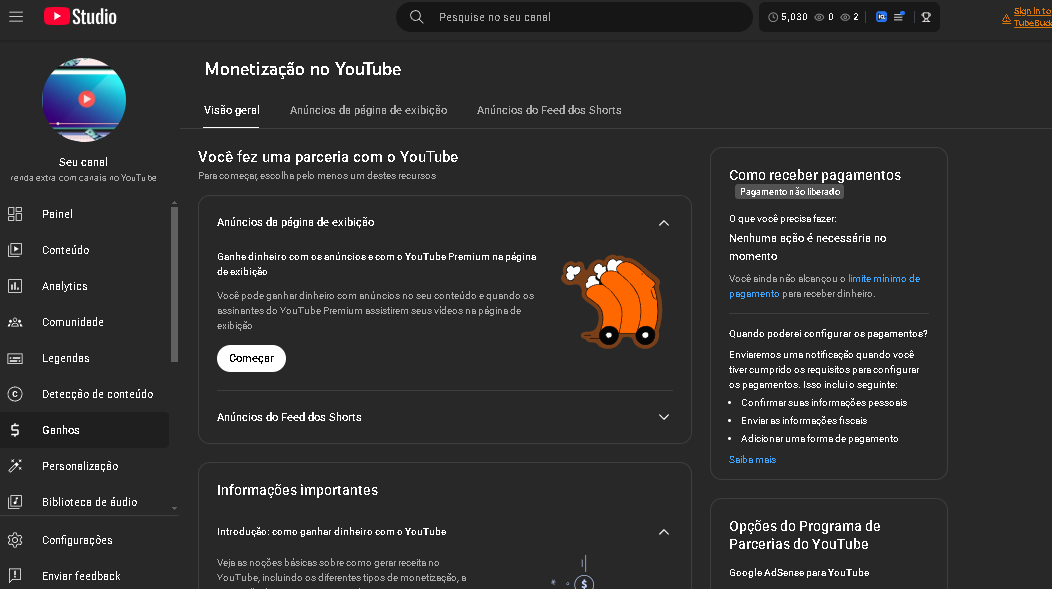
Task: Click the eye icon next to 2
Action: pos(845,17)
